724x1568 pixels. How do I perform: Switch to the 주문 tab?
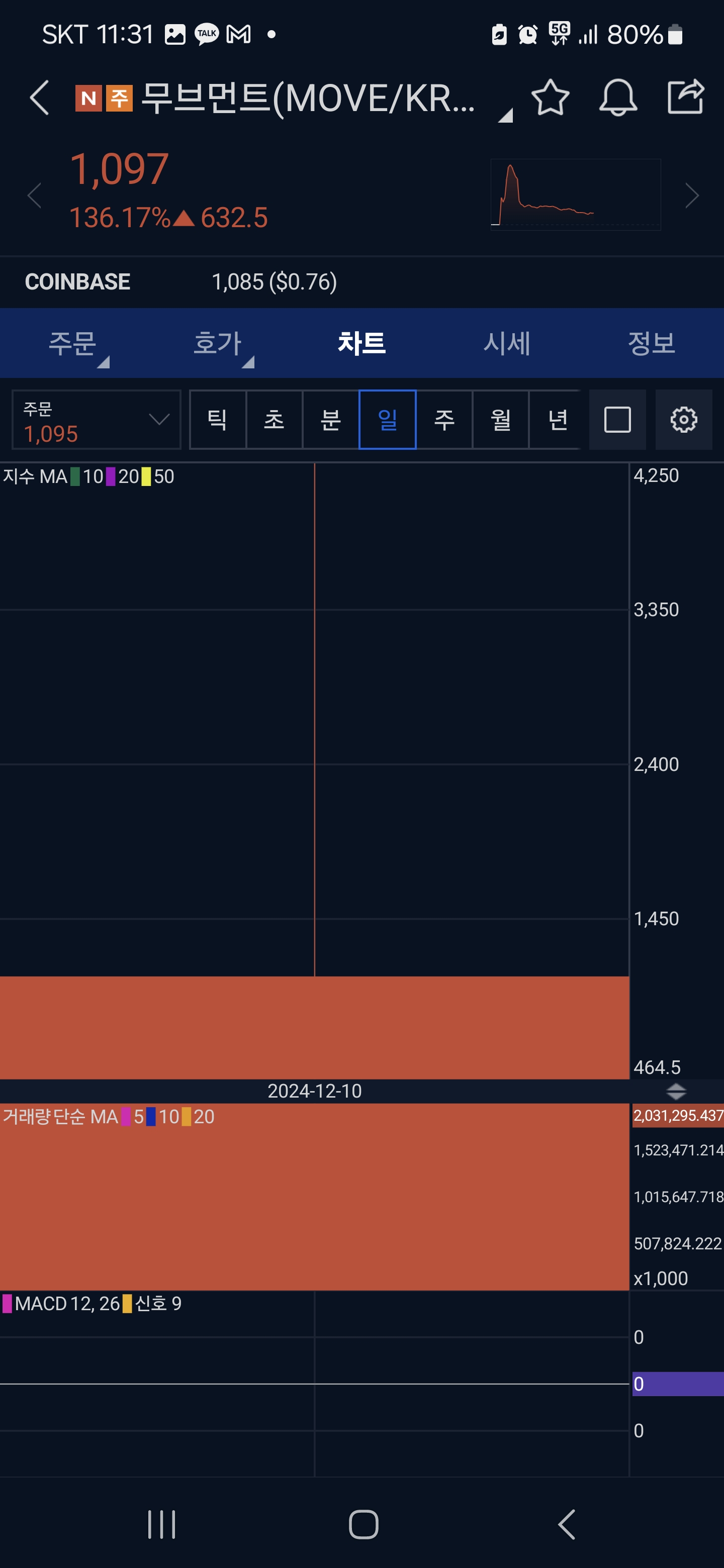(72, 343)
